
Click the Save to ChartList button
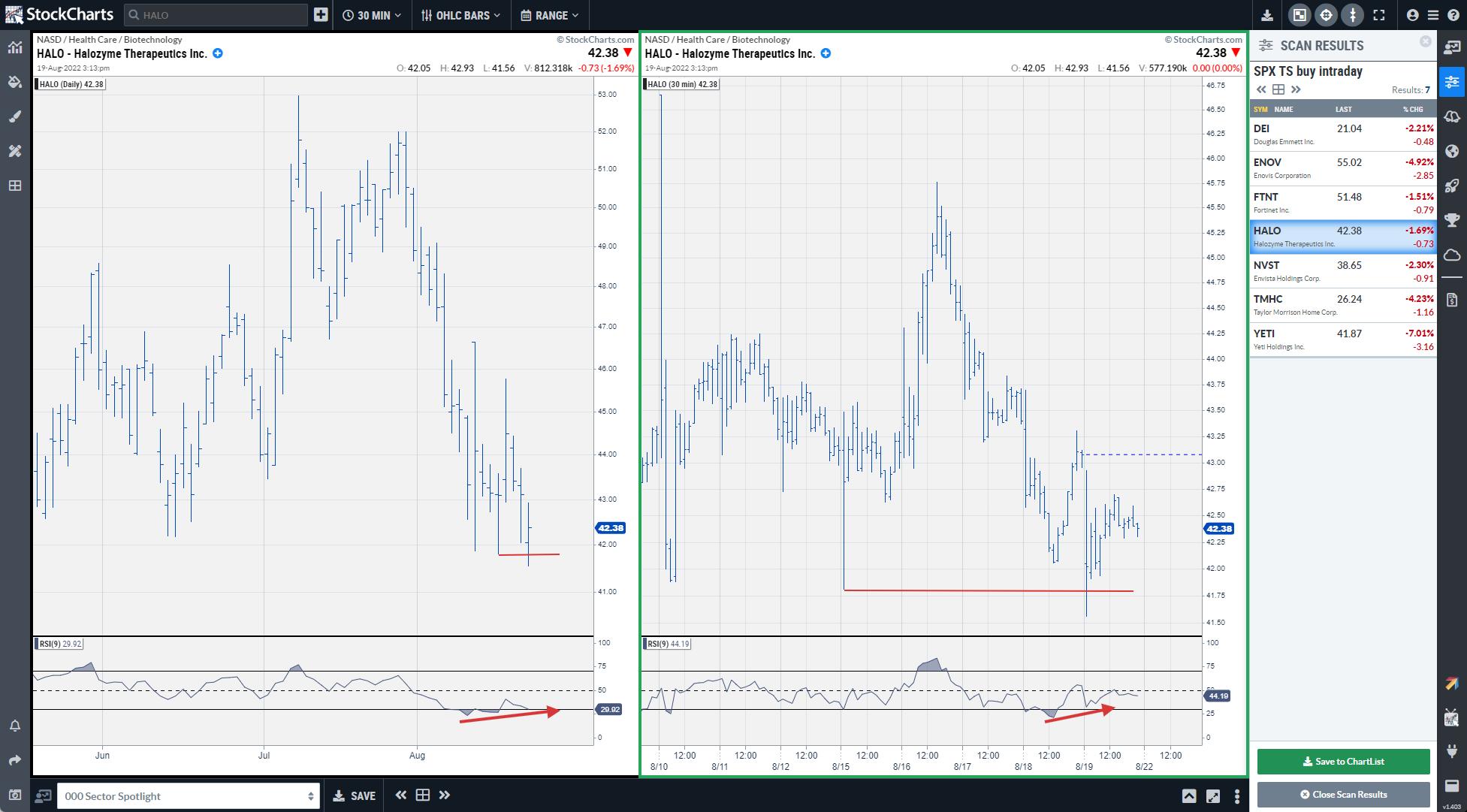(1342, 761)
